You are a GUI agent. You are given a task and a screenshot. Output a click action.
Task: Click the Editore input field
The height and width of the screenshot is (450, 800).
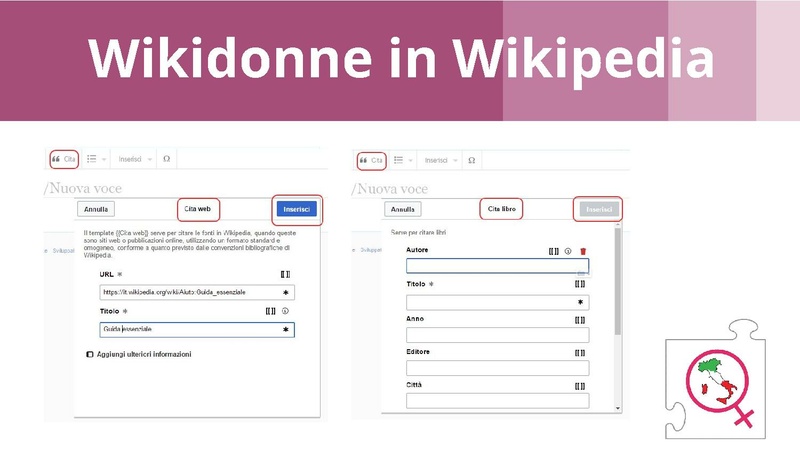pos(497,368)
